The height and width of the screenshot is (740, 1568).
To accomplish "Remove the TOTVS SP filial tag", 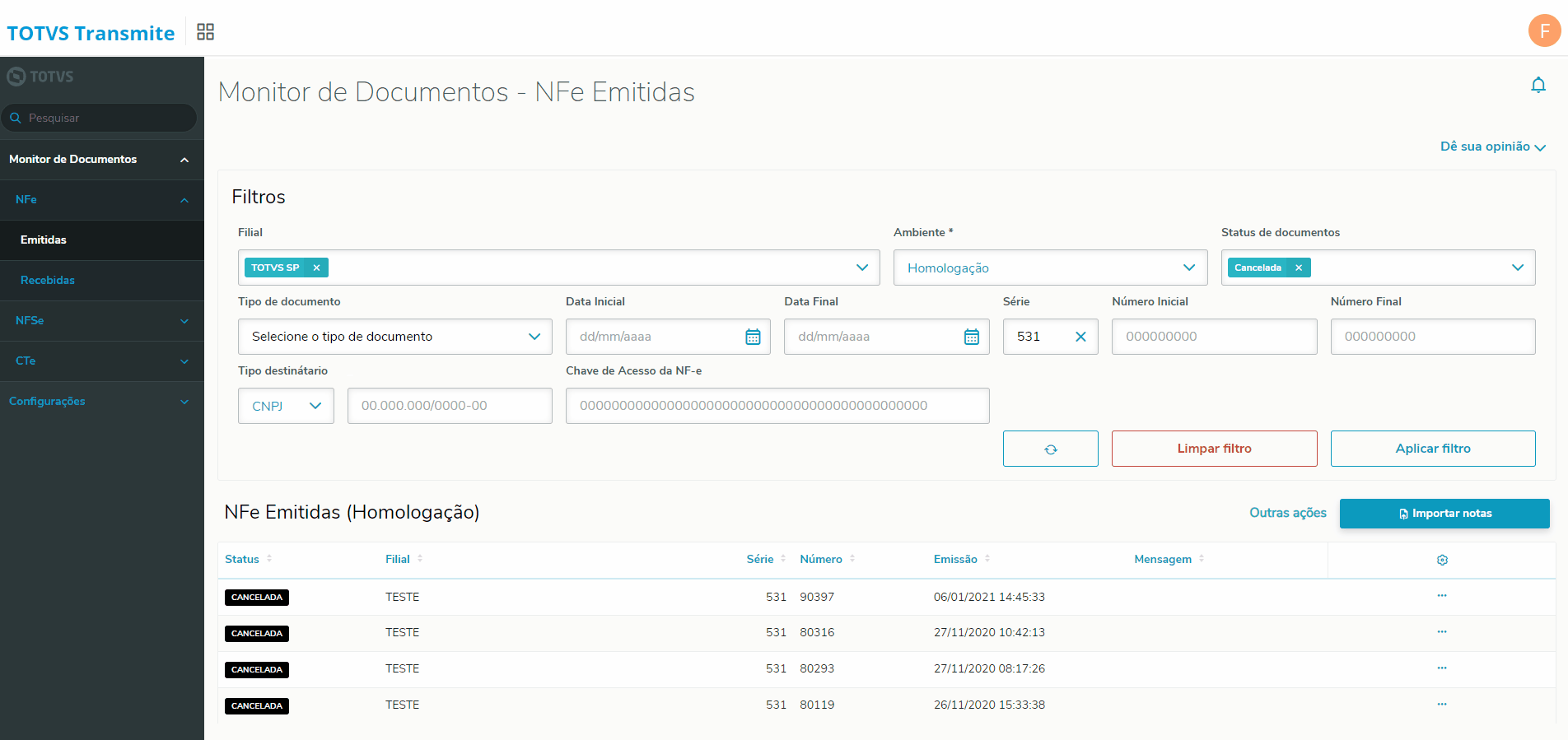I will [x=316, y=268].
